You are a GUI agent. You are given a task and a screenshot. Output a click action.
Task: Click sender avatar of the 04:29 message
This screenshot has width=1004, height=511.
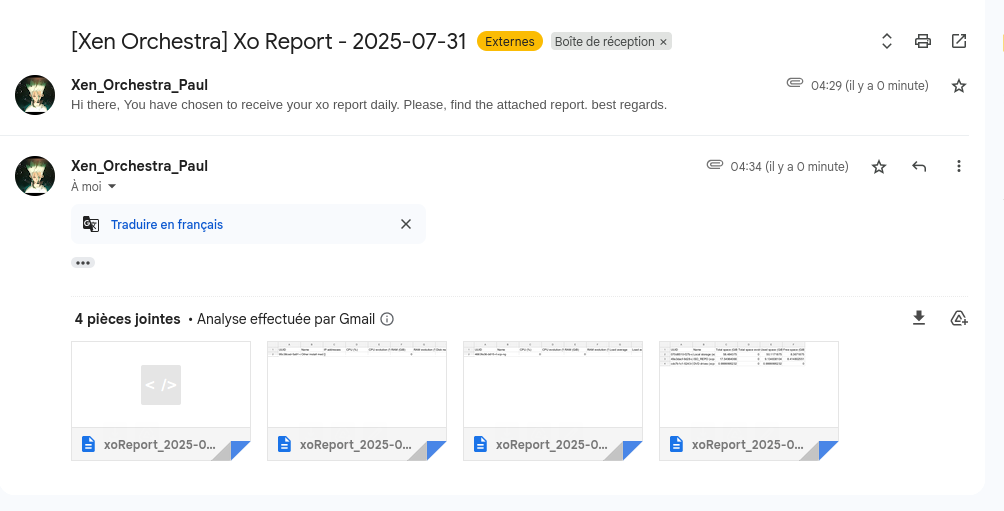pos(35,95)
